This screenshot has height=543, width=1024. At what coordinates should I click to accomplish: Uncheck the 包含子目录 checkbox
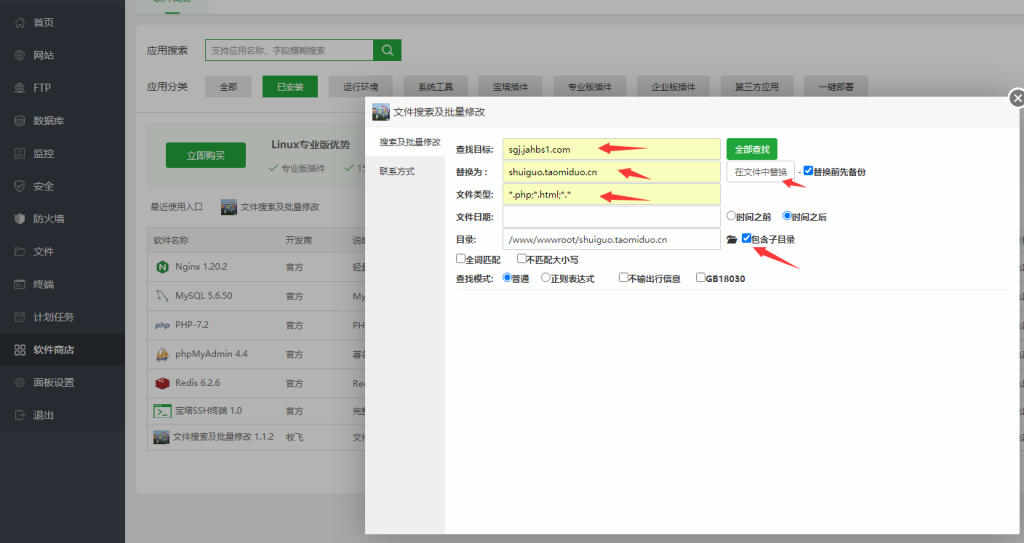point(746,239)
